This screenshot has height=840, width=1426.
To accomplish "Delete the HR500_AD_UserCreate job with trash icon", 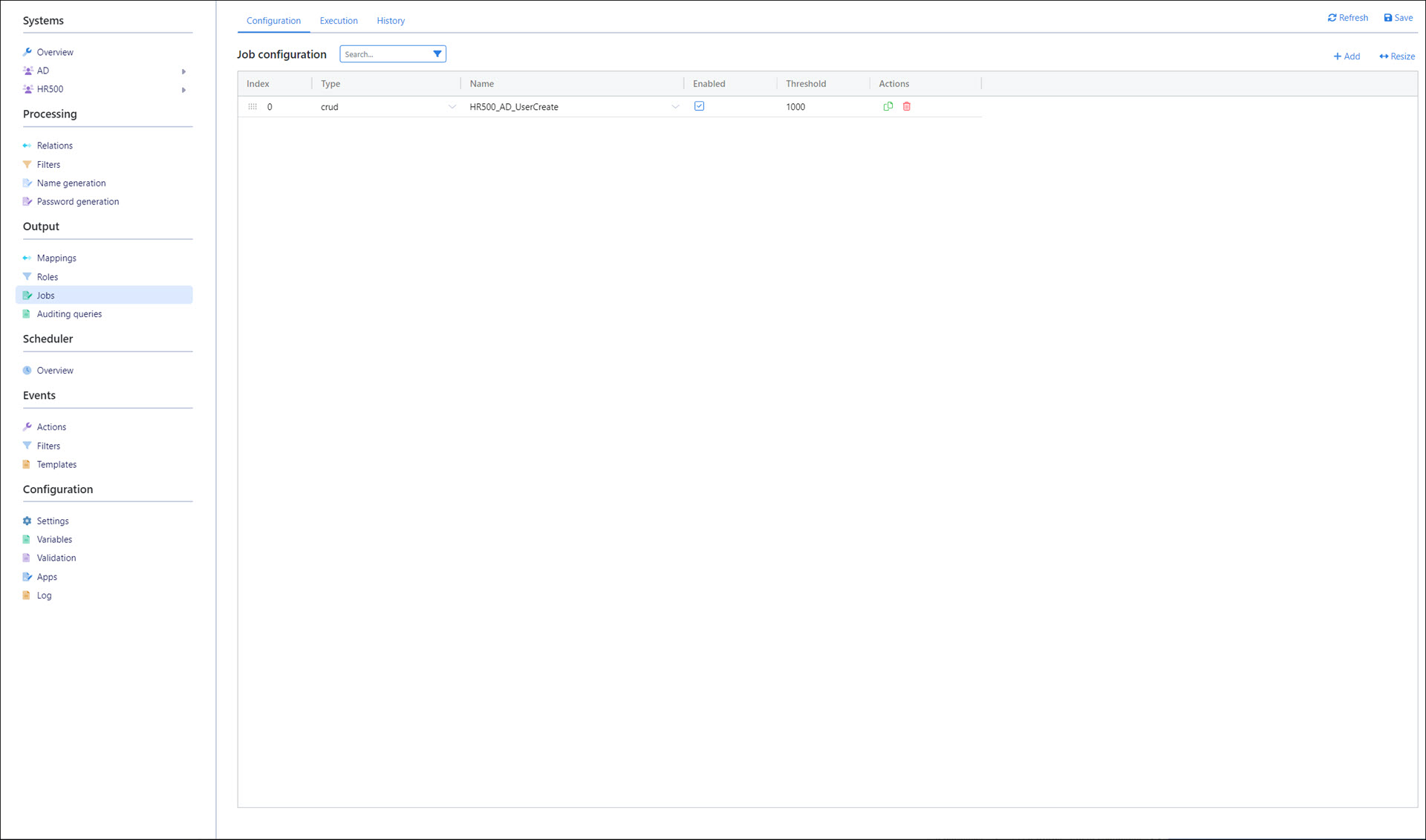I will (x=907, y=106).
